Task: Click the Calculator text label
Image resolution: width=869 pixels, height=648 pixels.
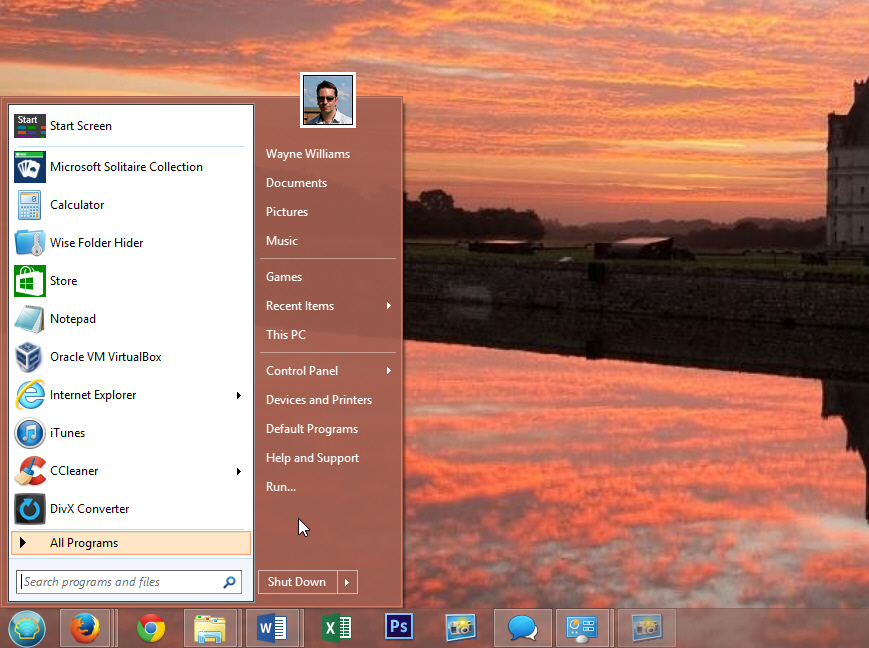Action: point(77,205)
